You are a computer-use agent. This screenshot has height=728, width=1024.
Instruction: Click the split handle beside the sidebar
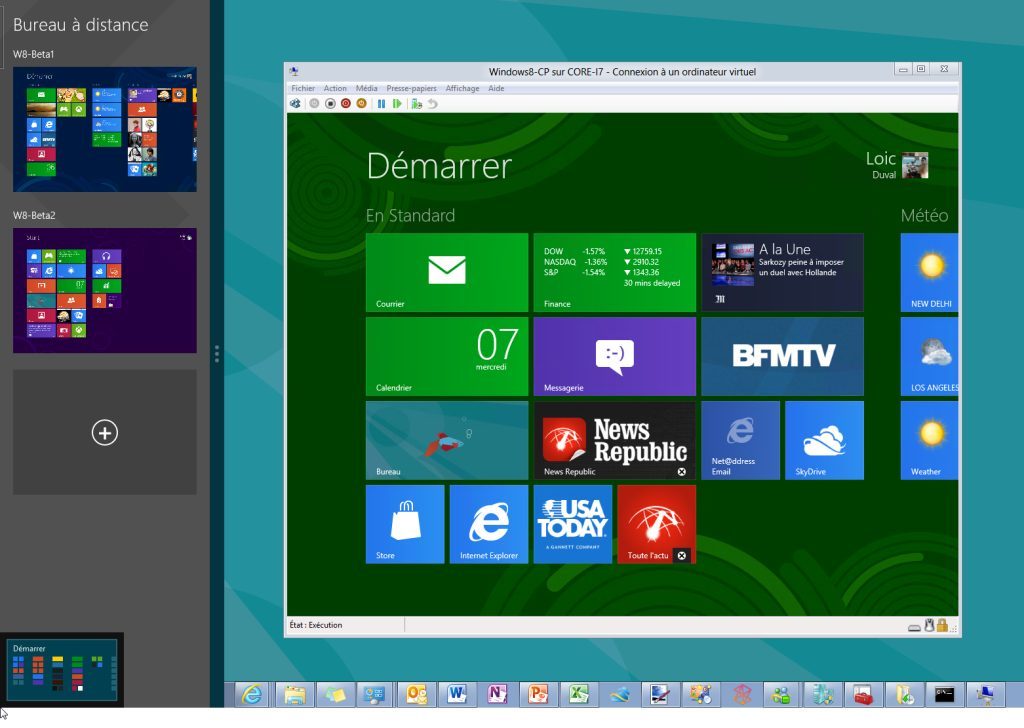coord(217,354)
